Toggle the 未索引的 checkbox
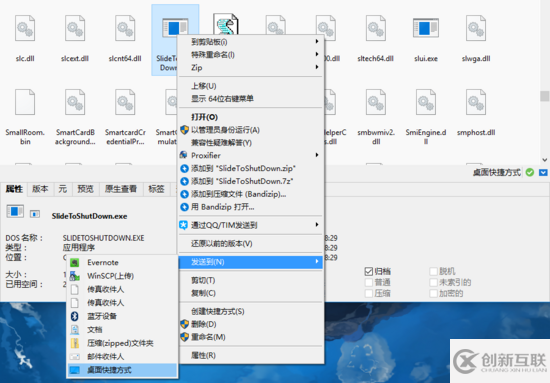Viewport: 550px width, 383px height. tap(434, 282)
